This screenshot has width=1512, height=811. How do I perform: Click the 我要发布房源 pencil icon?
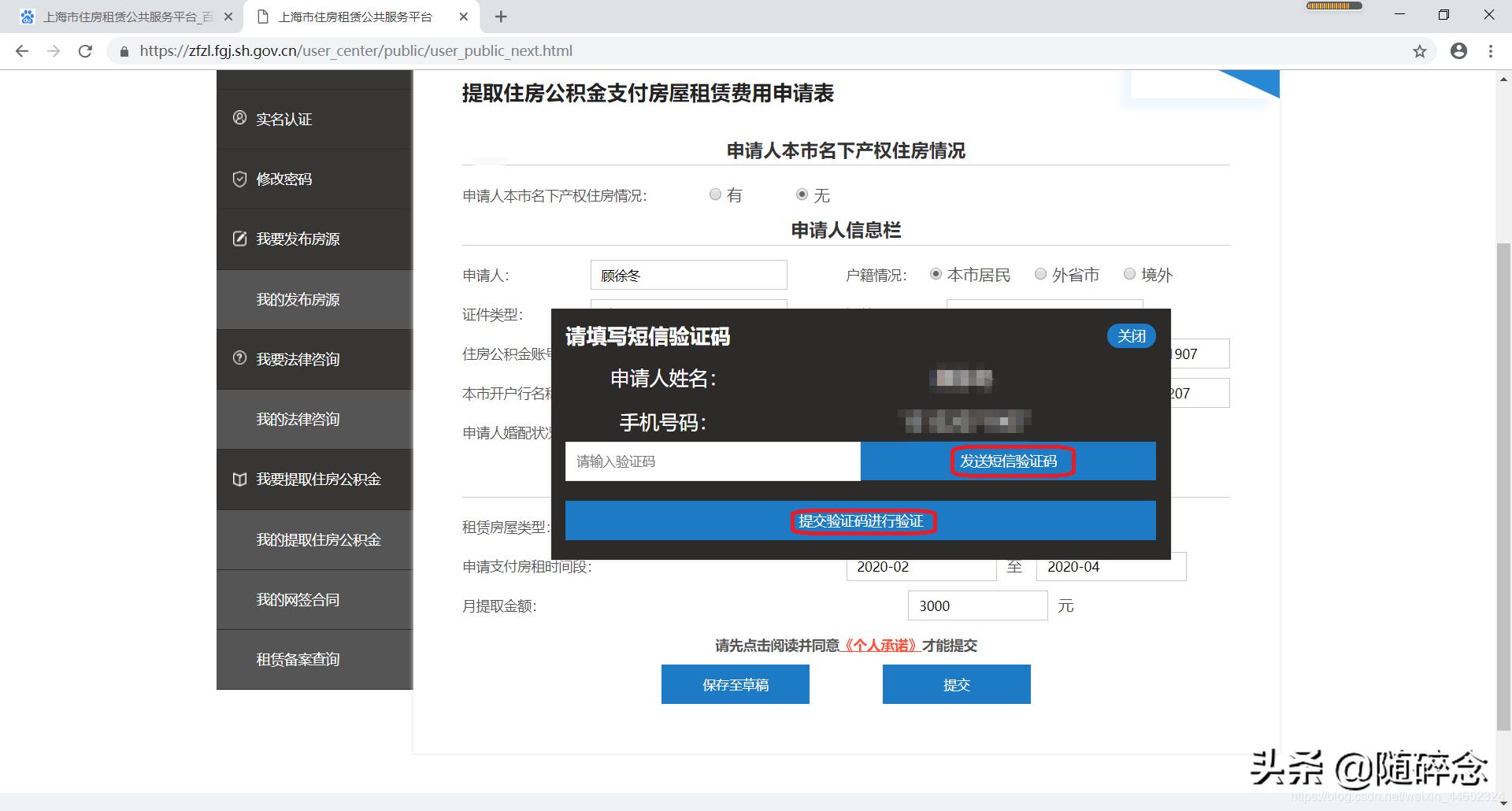[240, 239]
